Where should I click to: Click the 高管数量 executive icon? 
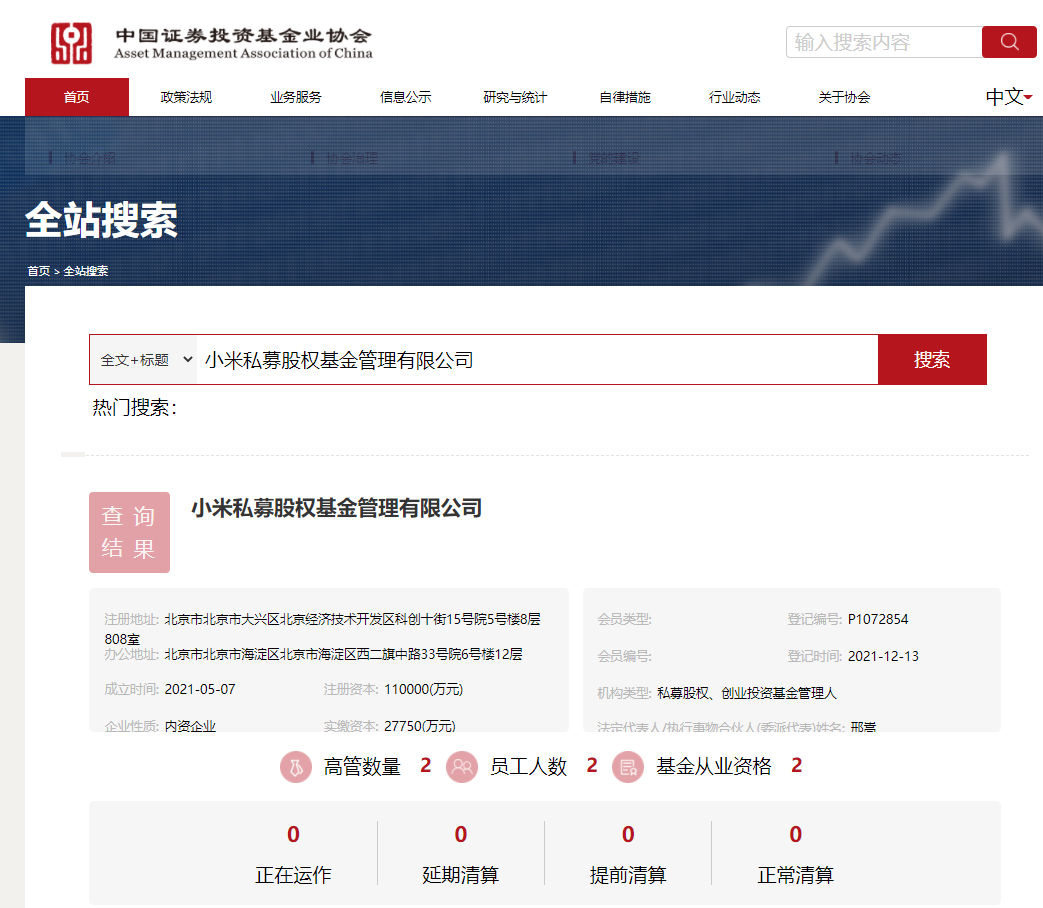pyautogui.click(x=296, y=767)
